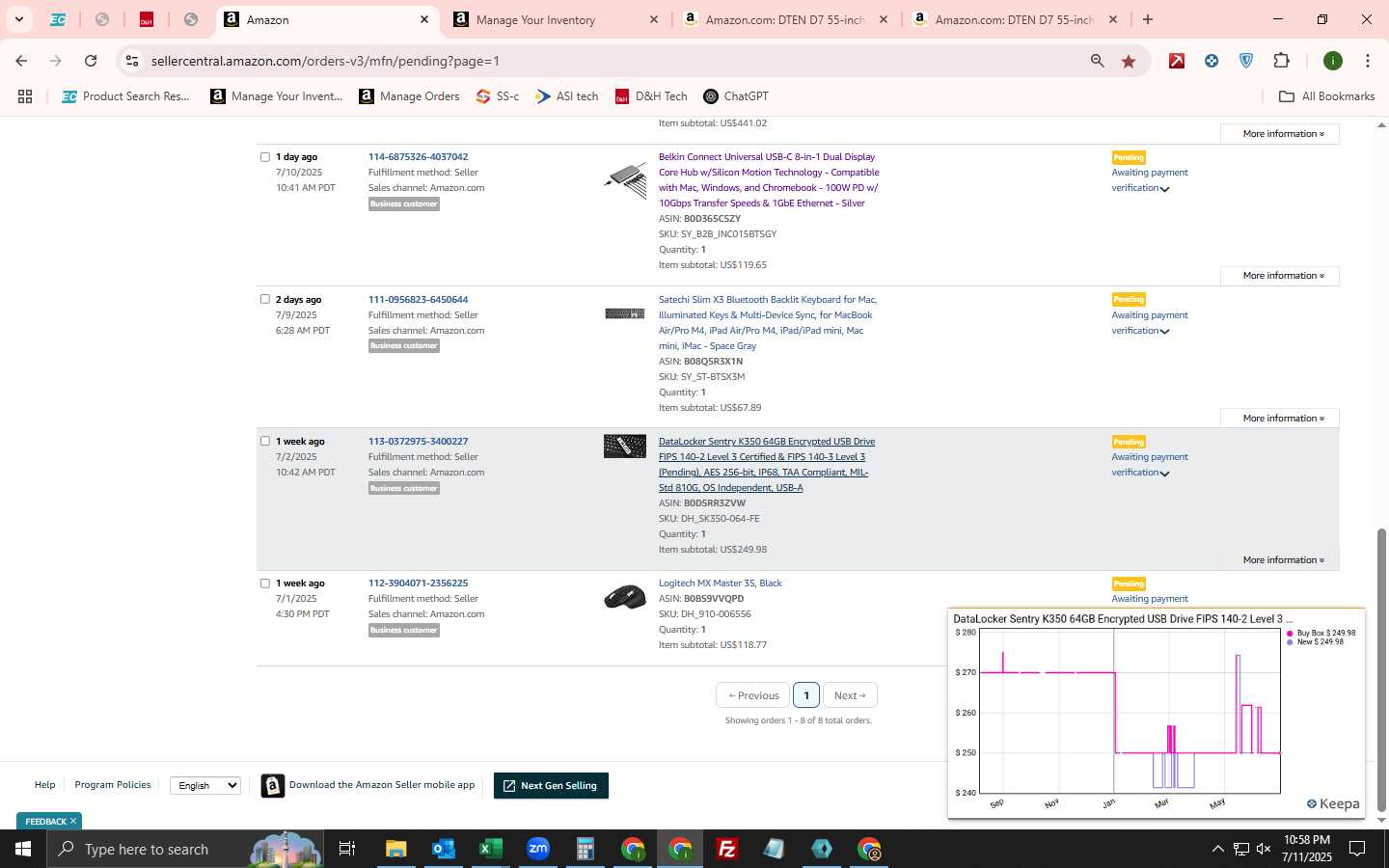The image size is (1389, 868).
Task: Open a new browser tab
Action: [x=1148, y=19]
